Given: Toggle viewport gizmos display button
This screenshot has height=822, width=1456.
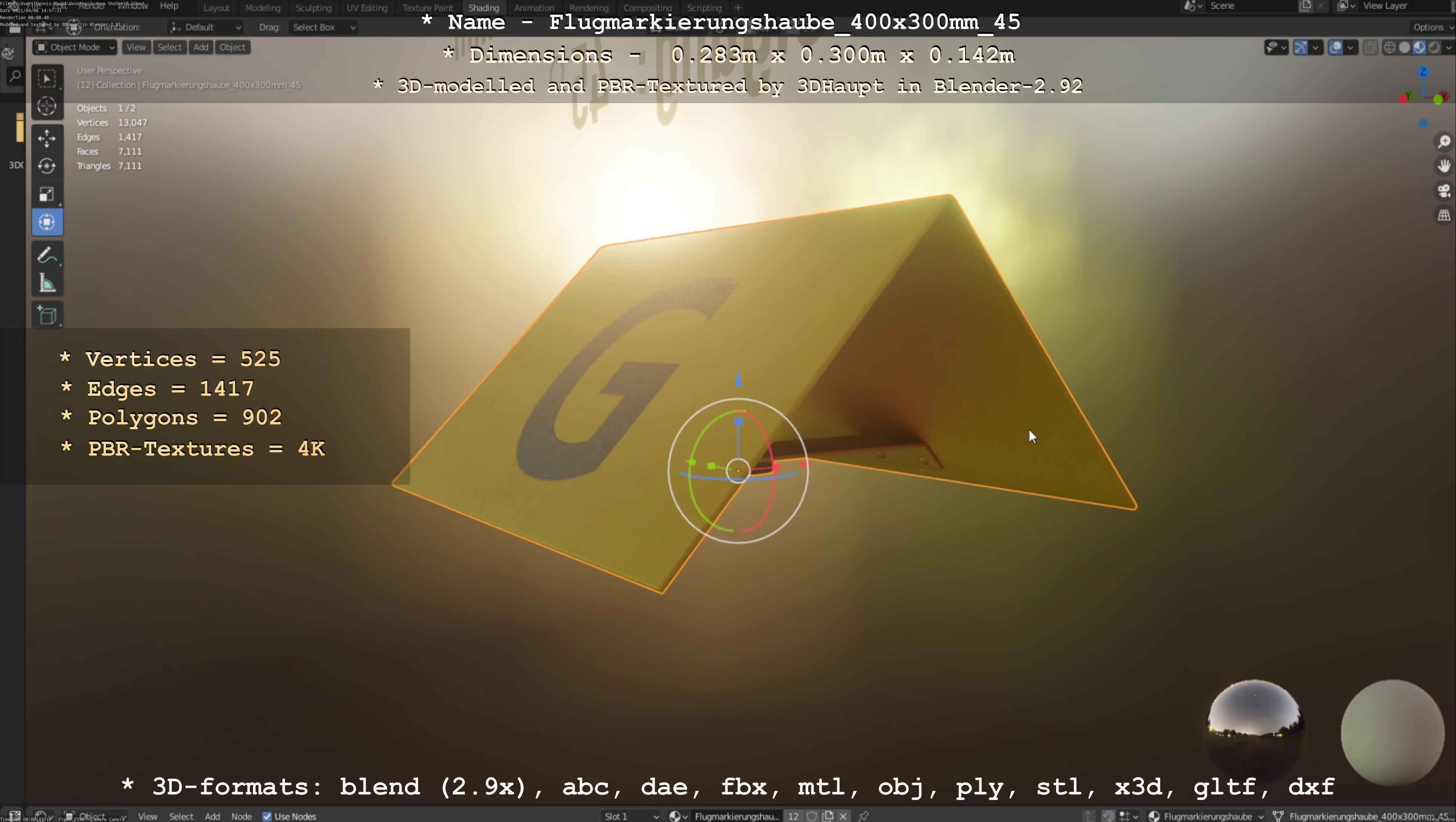Looking at the screenshot, I should 1301,47.
